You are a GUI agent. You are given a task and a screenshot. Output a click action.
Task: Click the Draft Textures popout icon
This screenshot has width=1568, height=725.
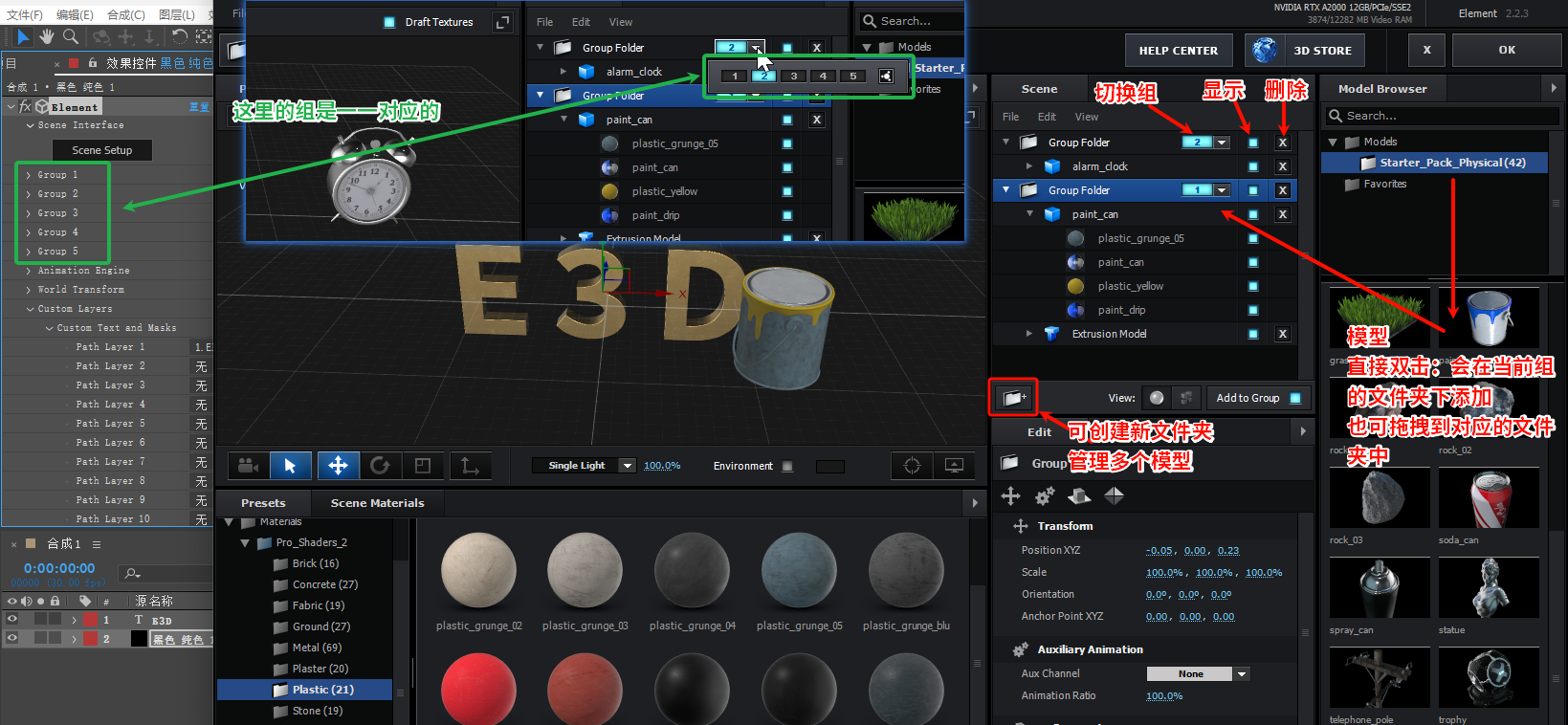502,22
